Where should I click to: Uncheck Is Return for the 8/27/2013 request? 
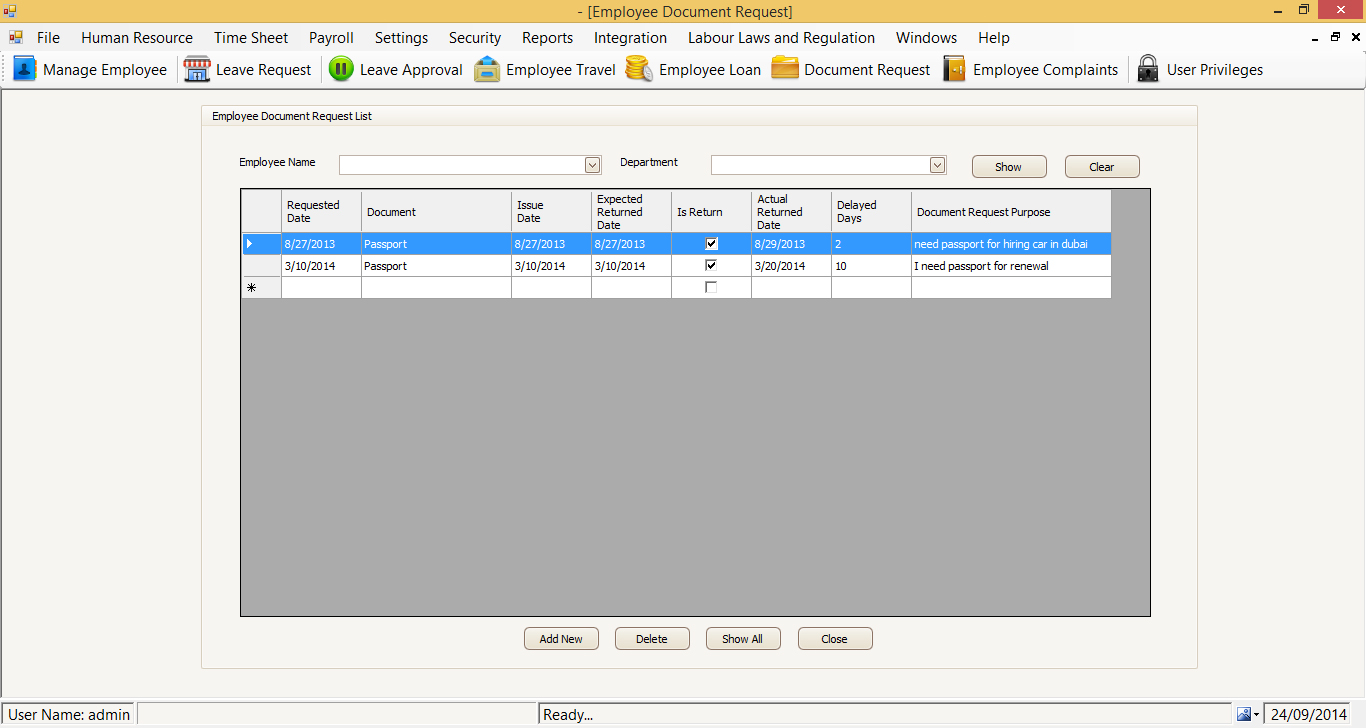[711, 243]
